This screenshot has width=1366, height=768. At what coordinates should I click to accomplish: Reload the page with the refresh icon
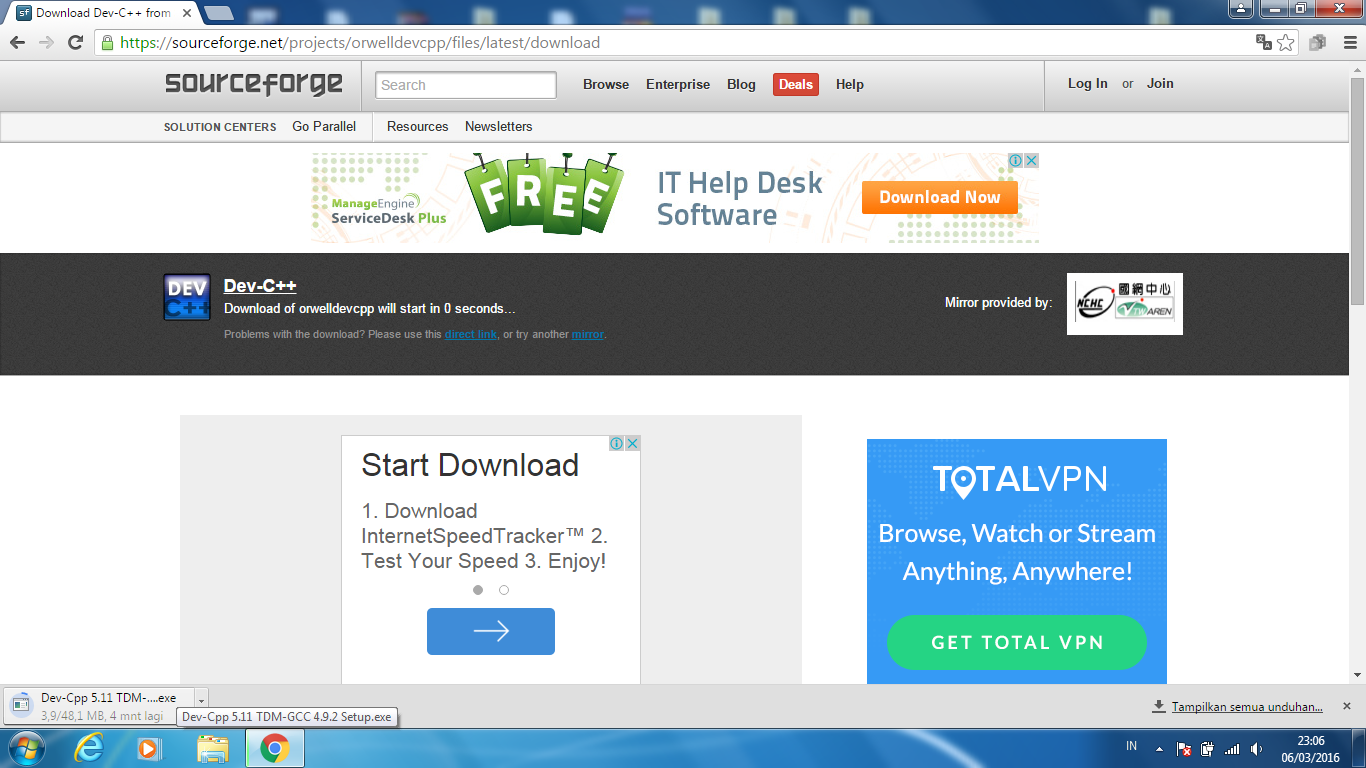coord(75,42)
